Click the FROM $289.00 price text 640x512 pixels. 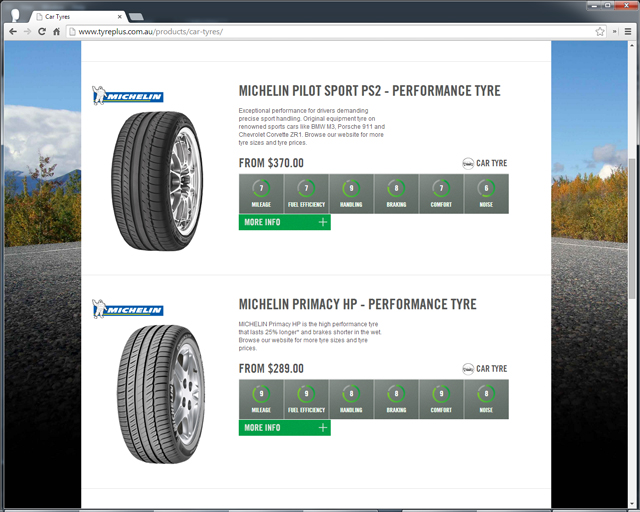pyautogui.click(x=271, y=368)
